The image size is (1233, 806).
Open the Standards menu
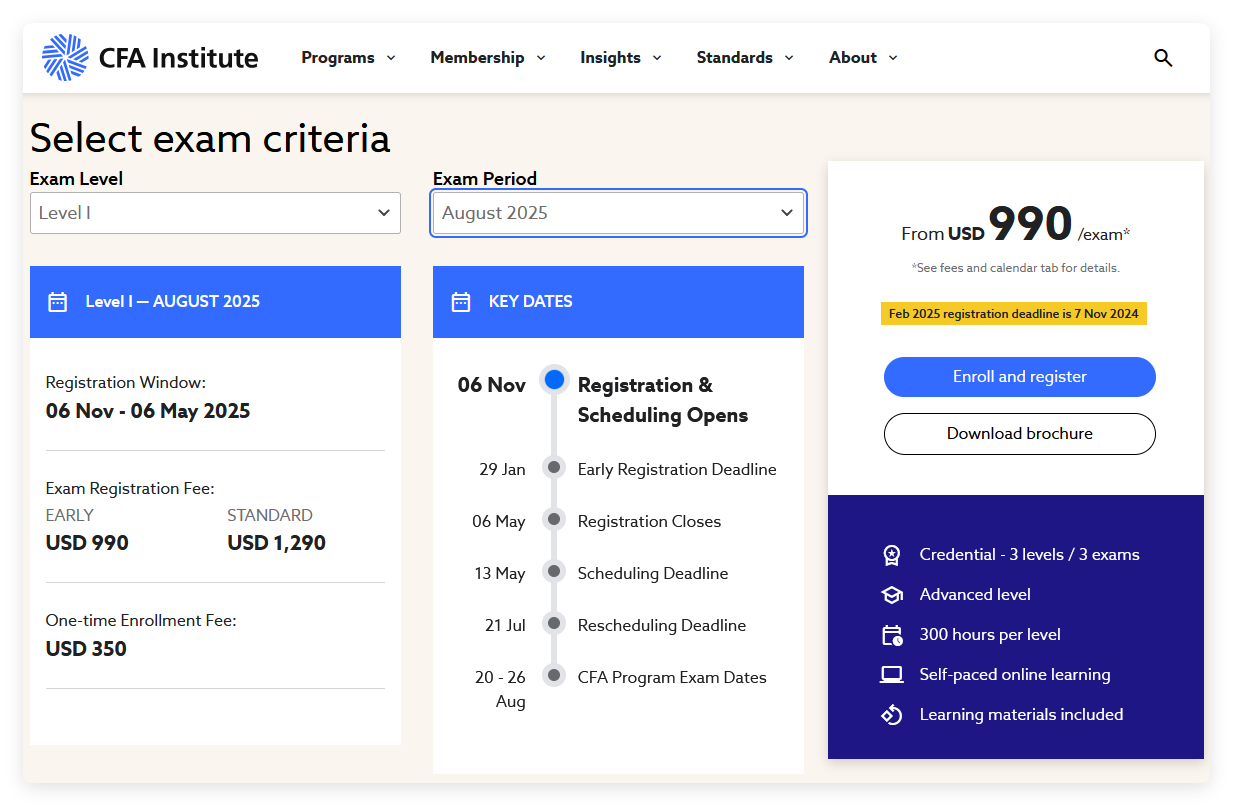tap(745, 58)
